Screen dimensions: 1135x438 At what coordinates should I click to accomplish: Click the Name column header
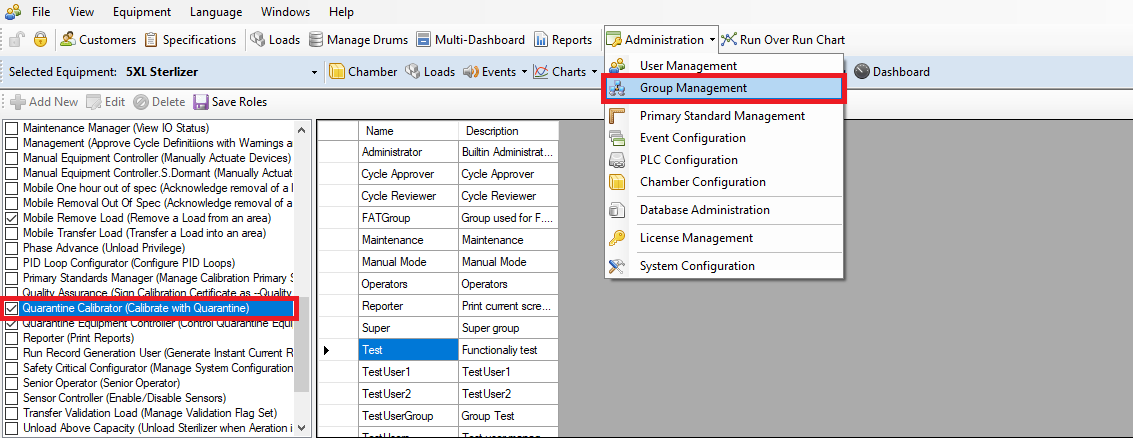[380, 131]
